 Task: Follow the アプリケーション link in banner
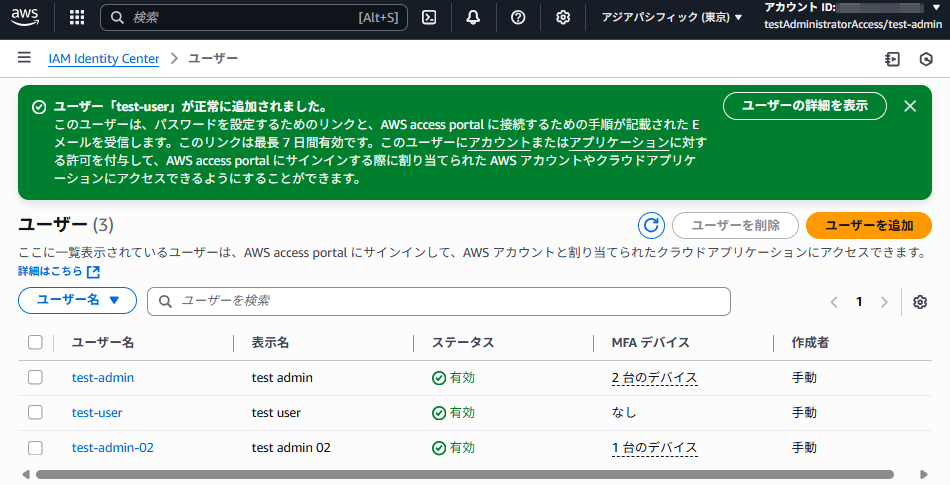[x=619, y=142]
